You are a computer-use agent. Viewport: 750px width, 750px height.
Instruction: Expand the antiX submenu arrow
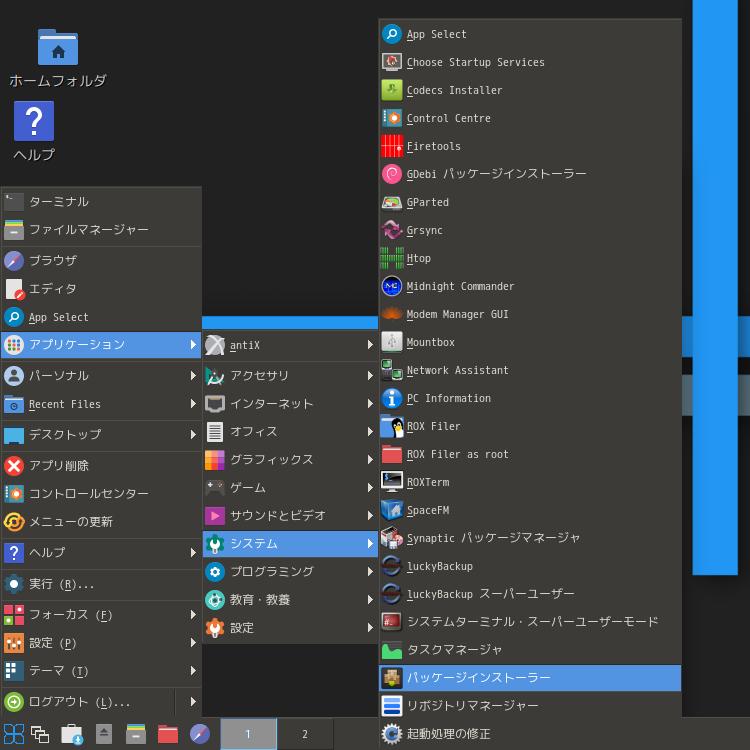[370, 344]
